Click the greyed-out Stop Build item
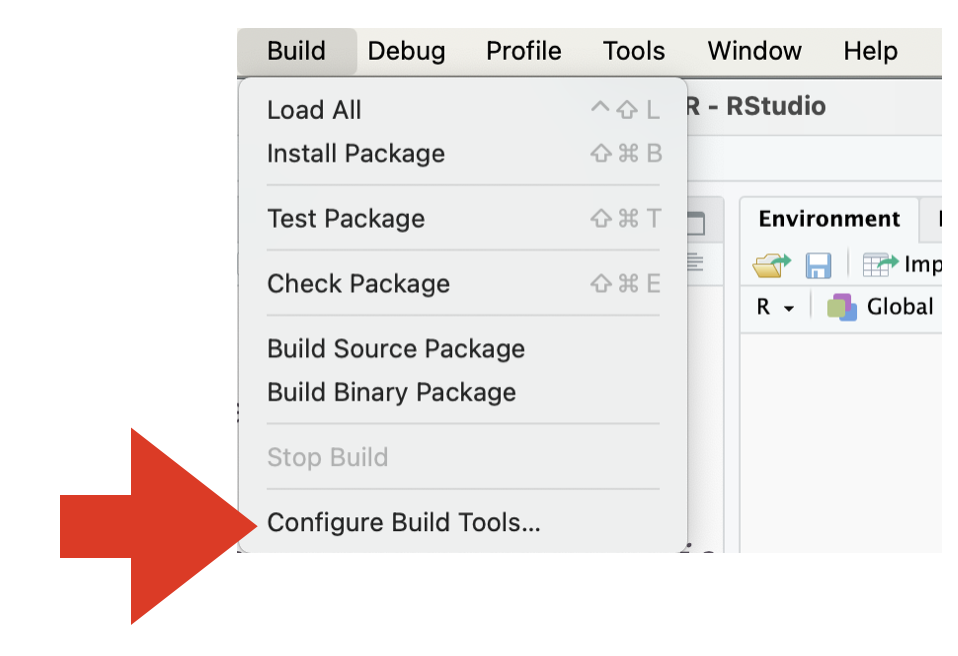Screen dimensions: 958x656 click(327, 458)
